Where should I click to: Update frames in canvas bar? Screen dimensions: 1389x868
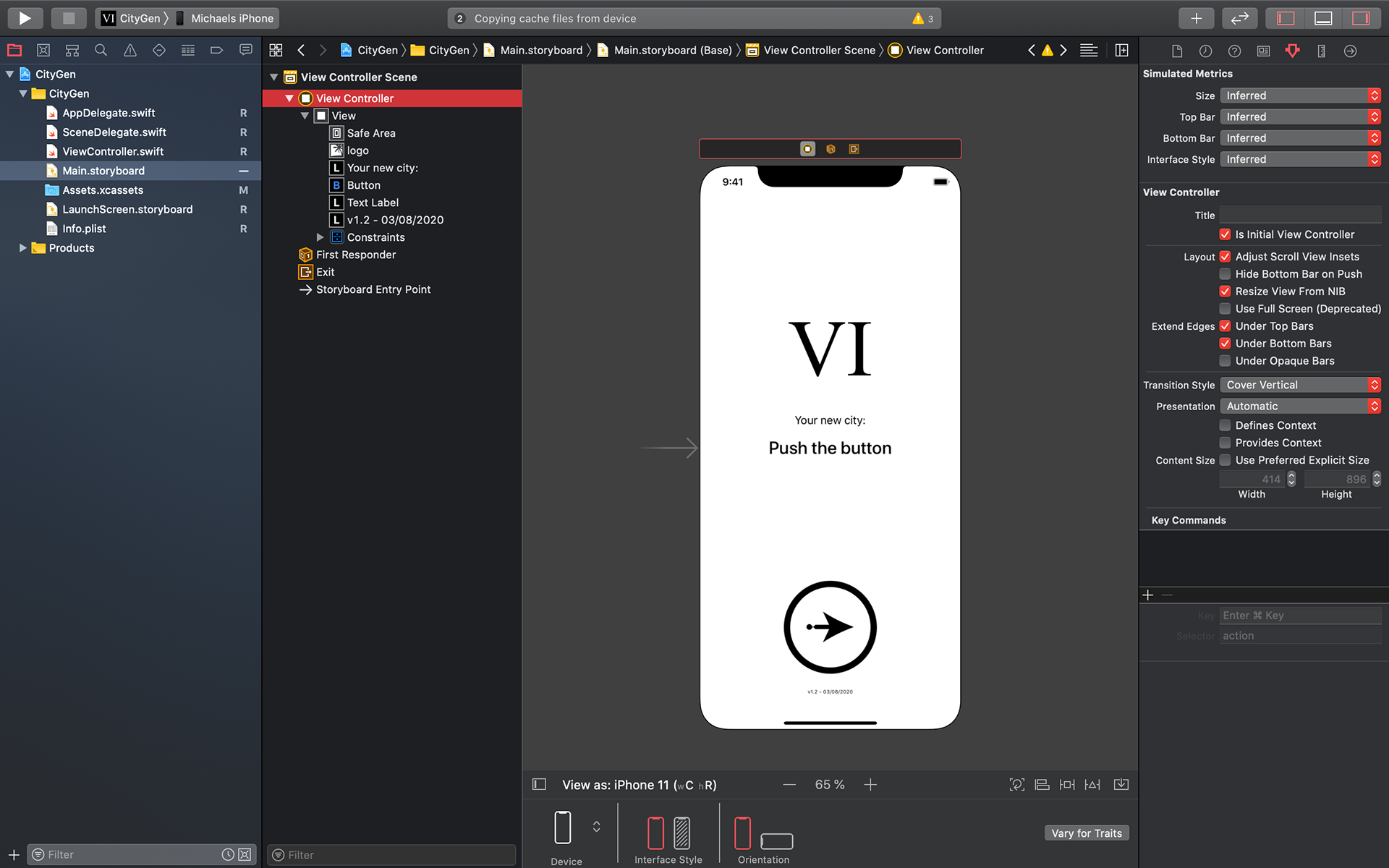coord(1017,785)
